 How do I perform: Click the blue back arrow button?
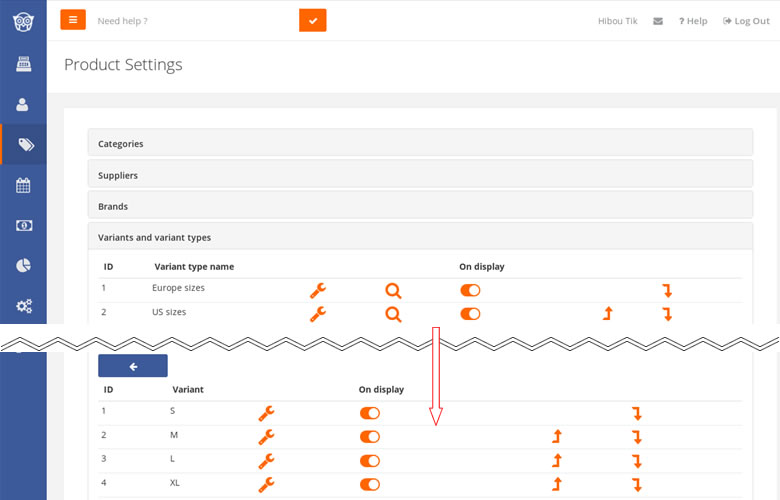133,366
